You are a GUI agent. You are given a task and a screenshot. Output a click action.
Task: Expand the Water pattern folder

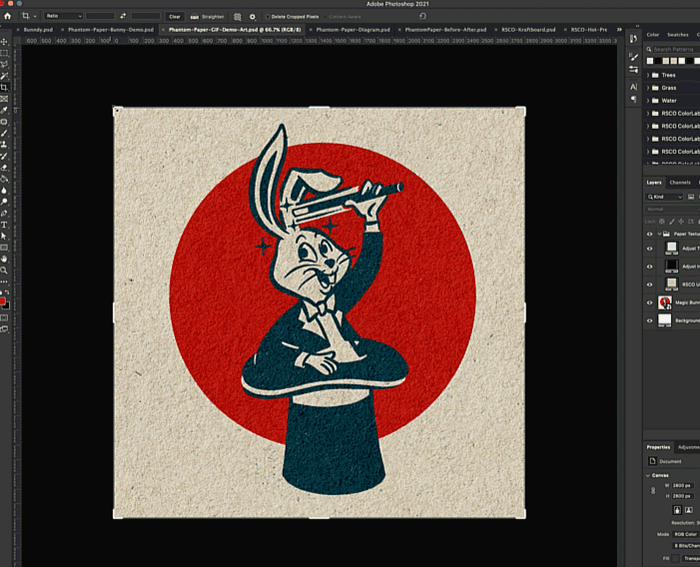click(648, 100)
